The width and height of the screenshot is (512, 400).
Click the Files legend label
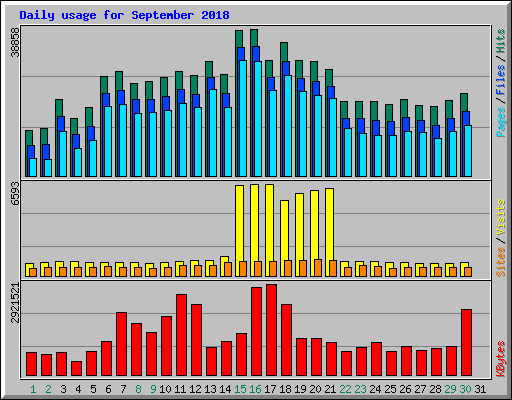coord(501,80)
